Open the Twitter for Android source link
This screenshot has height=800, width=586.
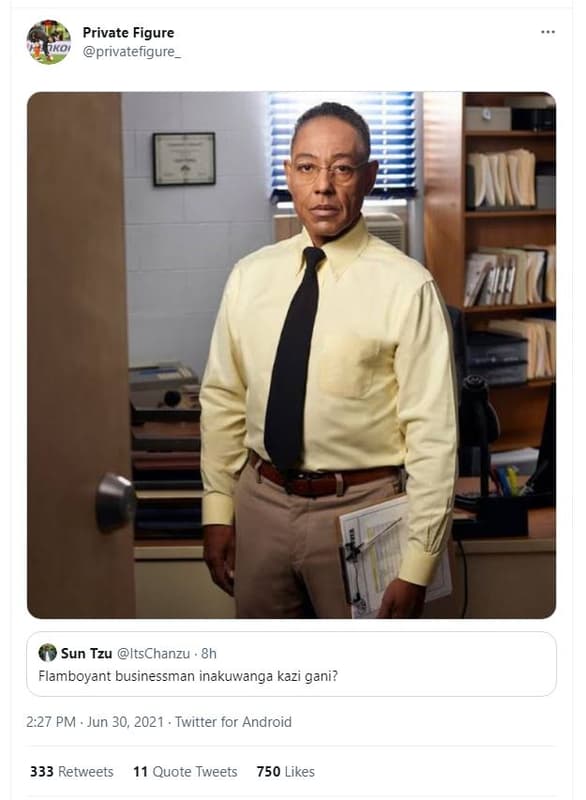233,722
